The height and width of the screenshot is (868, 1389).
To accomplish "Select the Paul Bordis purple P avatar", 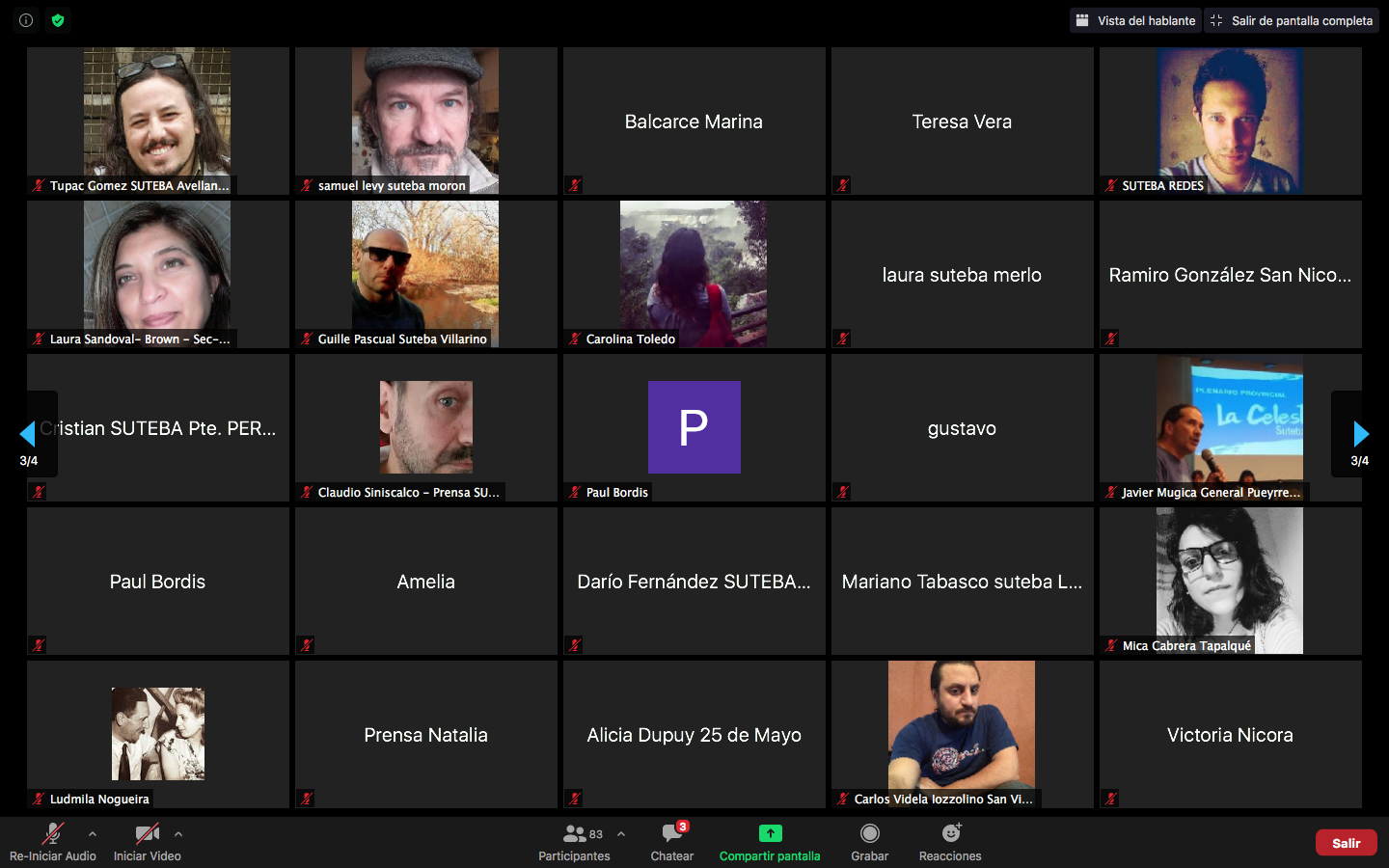I will pos(694,427).
